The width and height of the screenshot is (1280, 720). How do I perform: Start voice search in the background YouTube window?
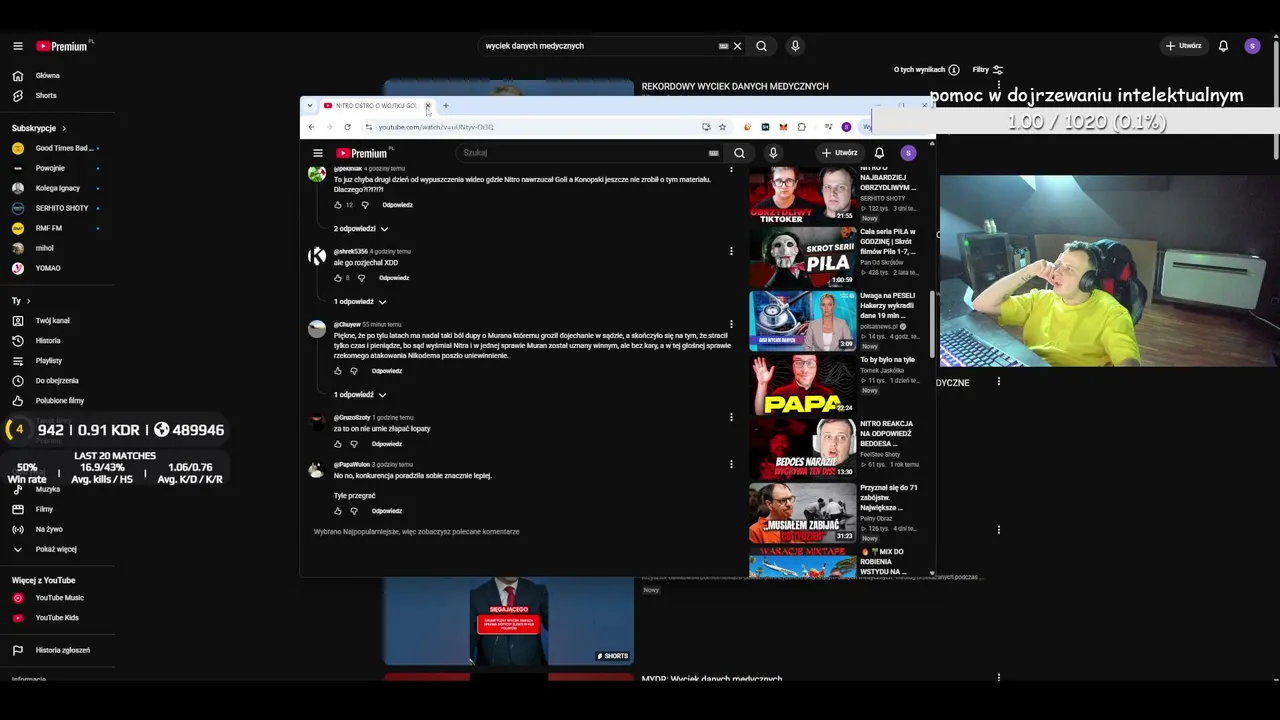pos(795,46)
